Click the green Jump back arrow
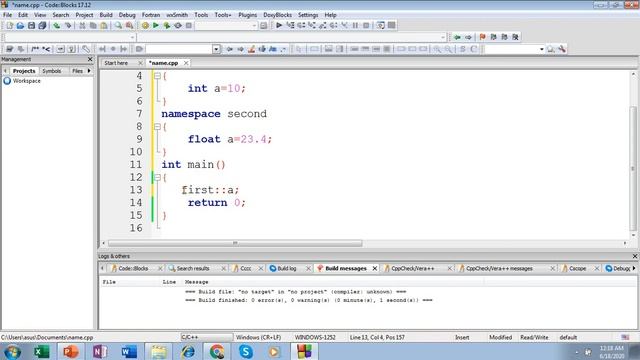 click(x=457, y=37)
